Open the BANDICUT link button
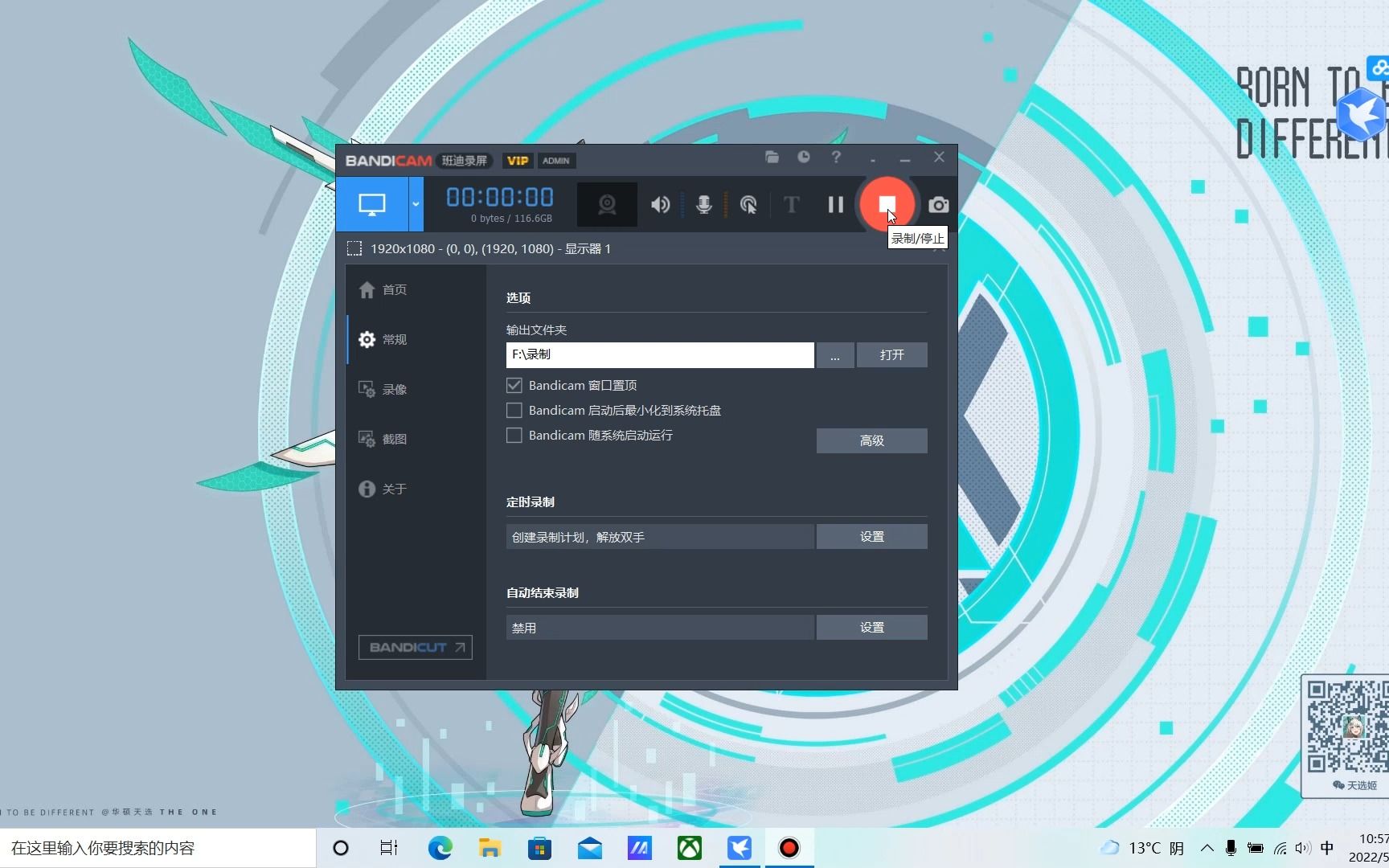 [x=416, y=647]
